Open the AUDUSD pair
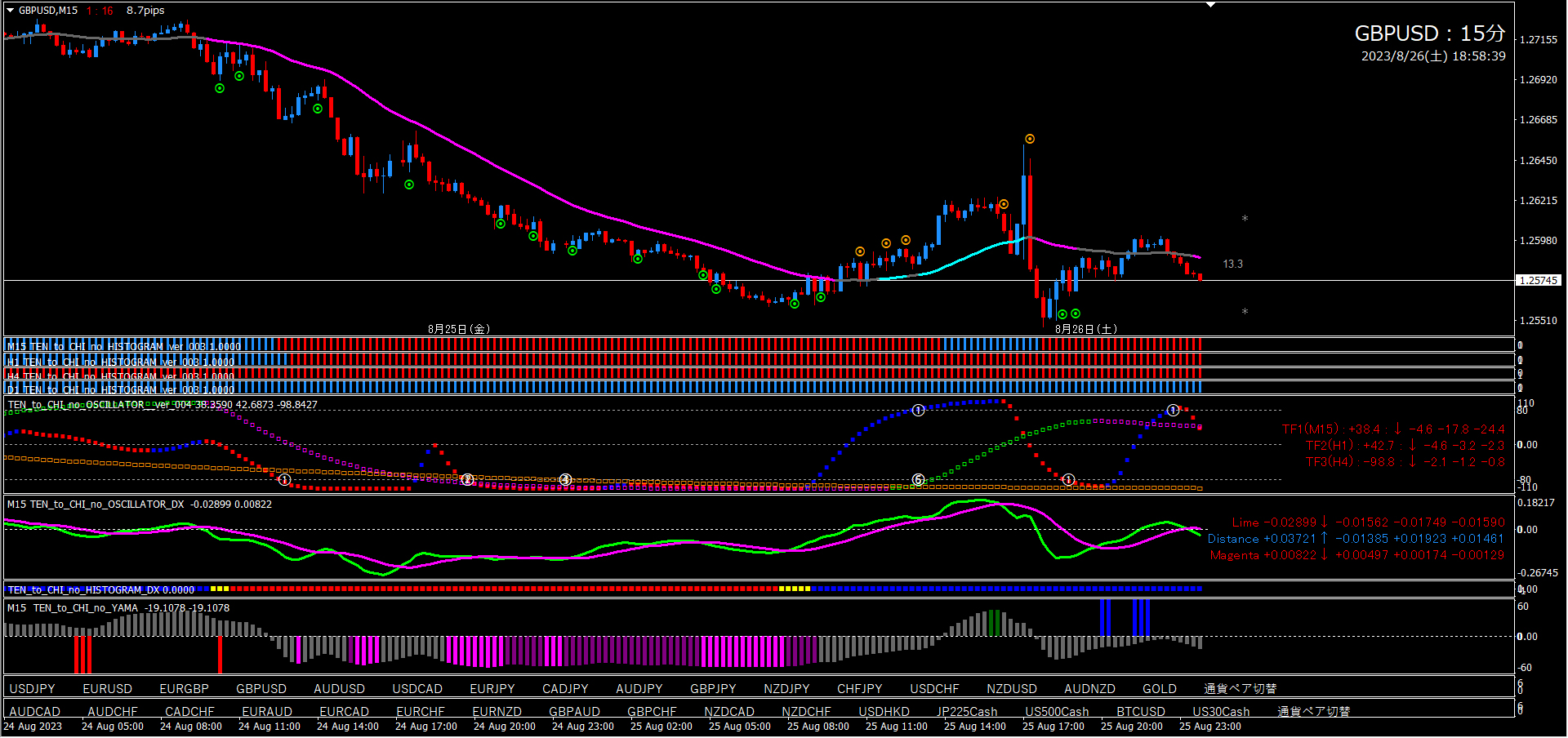The image size is (1568, 738). tap(339, 689)
